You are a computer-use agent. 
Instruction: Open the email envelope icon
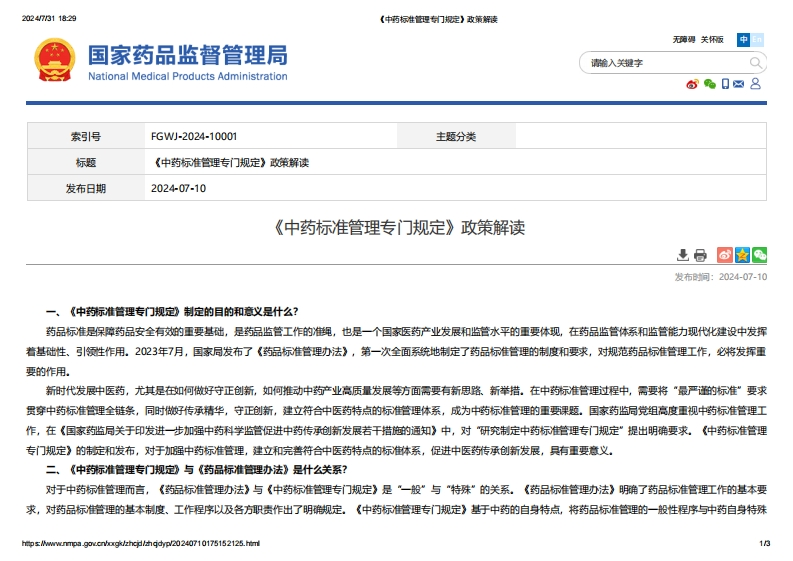[739, 84]
